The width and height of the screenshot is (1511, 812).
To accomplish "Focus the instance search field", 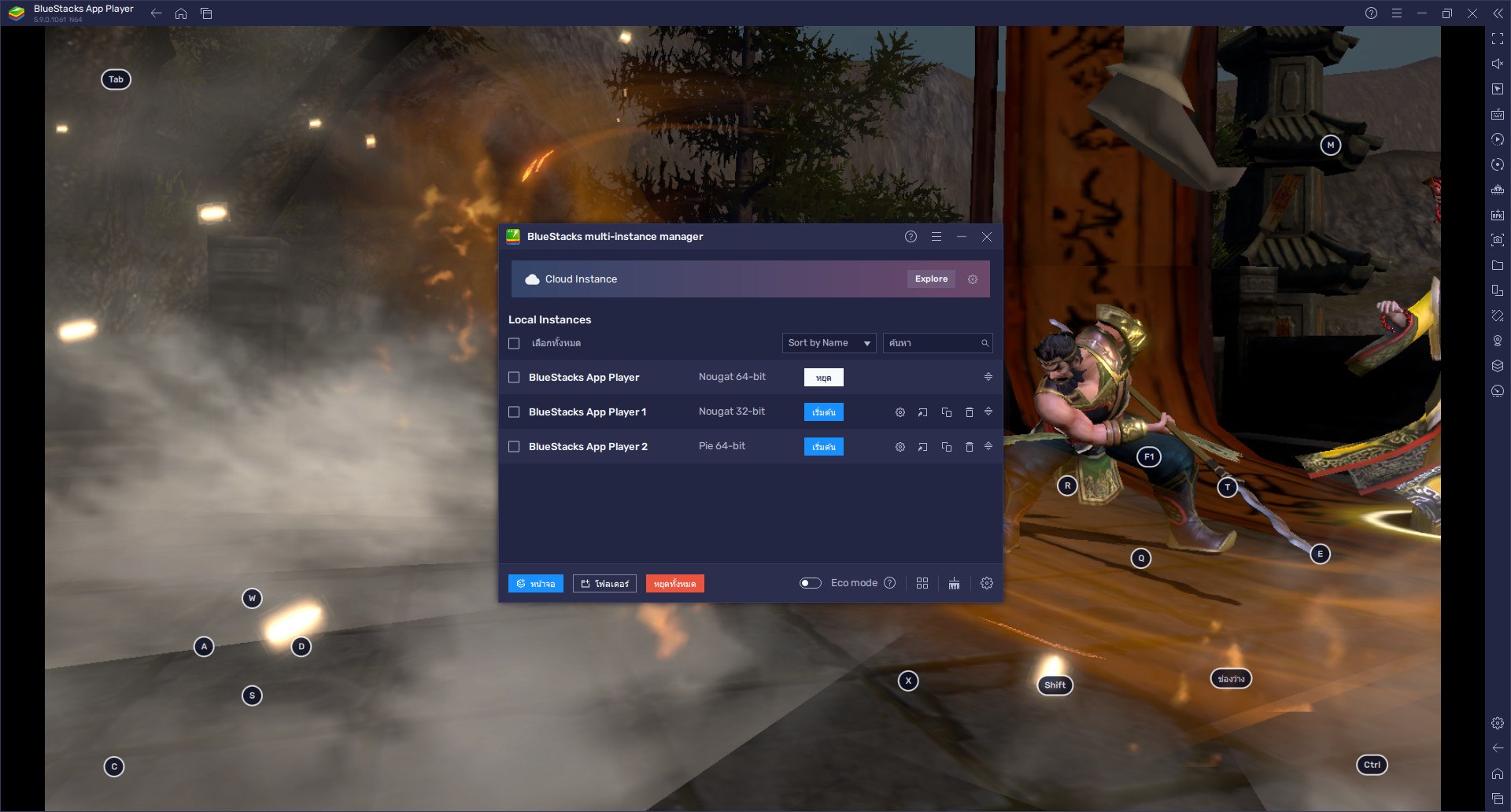I will pyautogui.click(x=937, y=343).
